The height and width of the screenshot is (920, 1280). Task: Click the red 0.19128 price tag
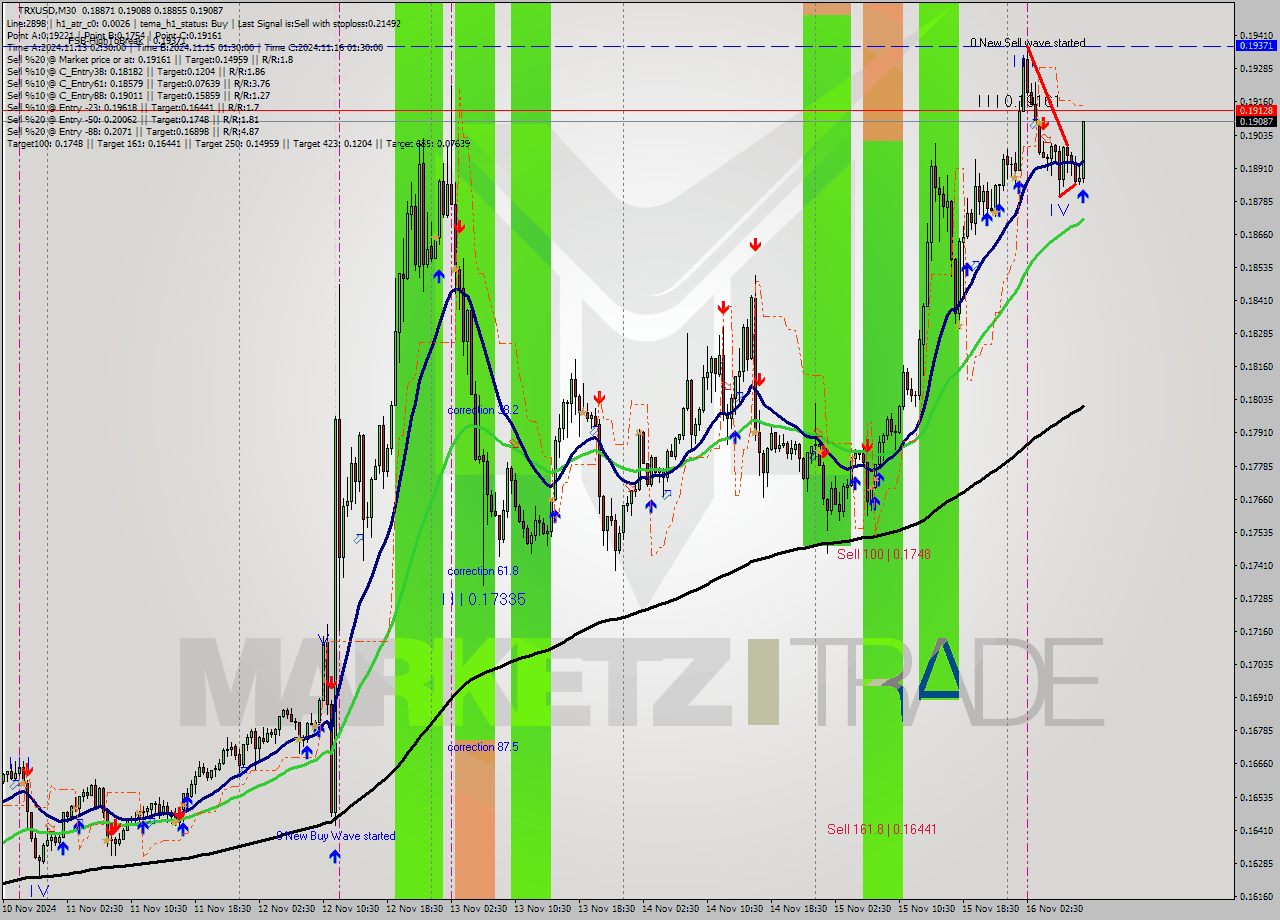point(1256,110)
